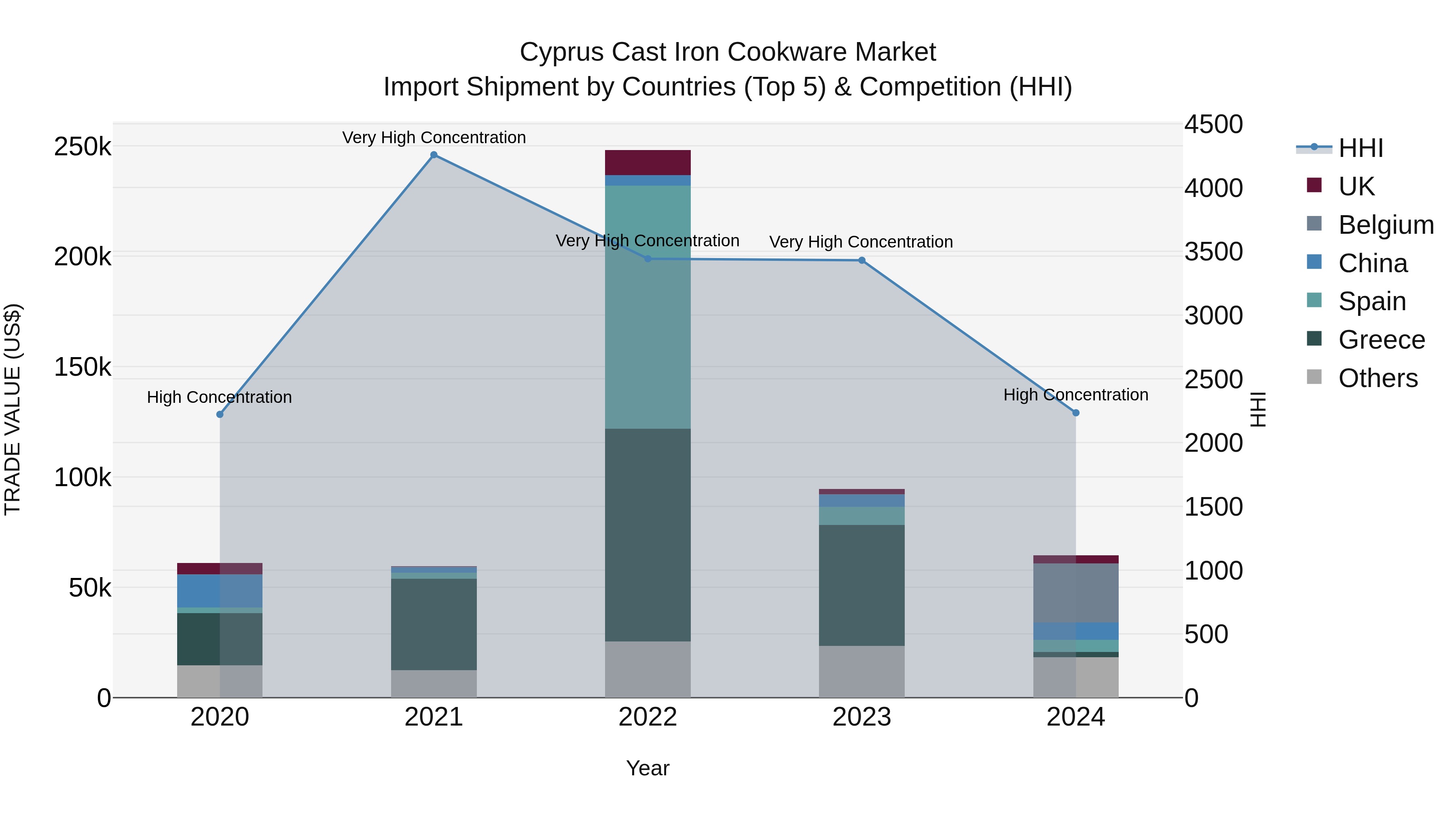1456x819 pixels.
Task: Click the 2024 x-axis label
Action: pyautogui.click(x=1076, y=717)
